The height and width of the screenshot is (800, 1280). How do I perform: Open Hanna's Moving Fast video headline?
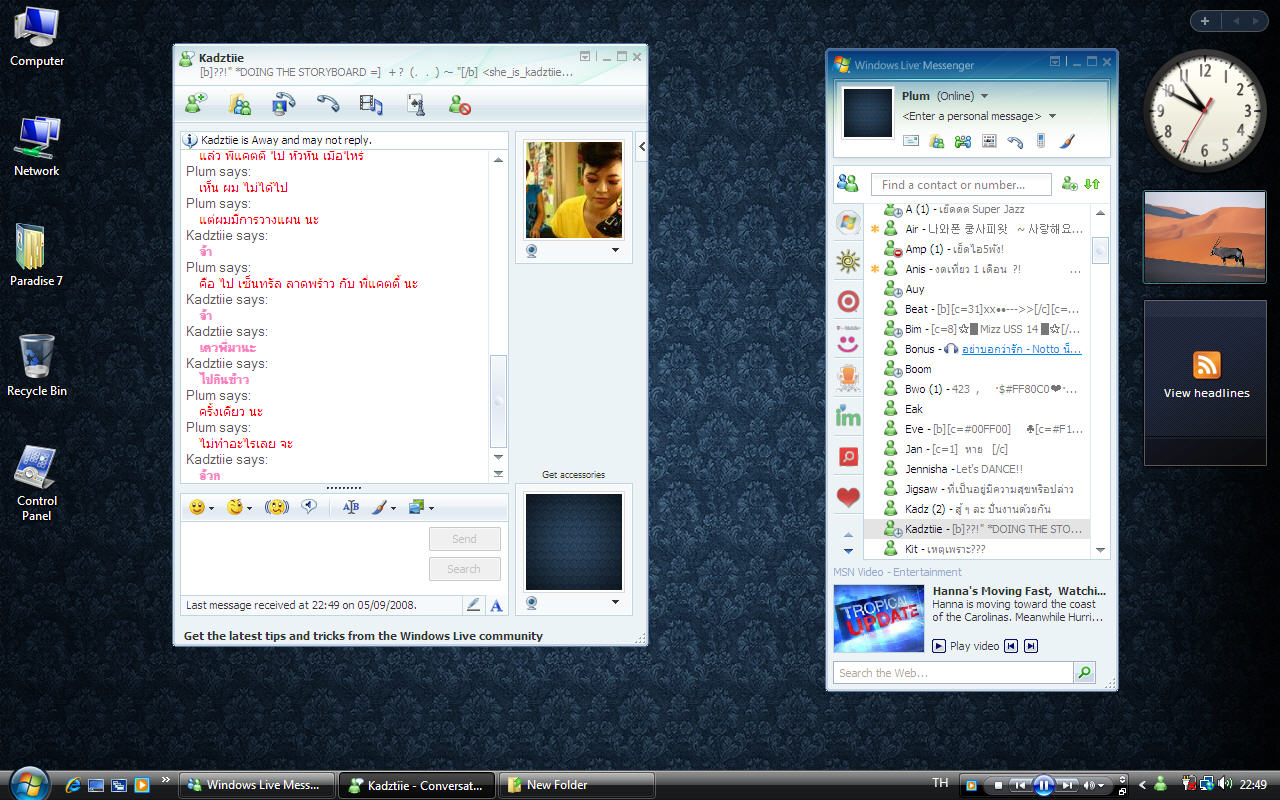(x=1019, y=591)
